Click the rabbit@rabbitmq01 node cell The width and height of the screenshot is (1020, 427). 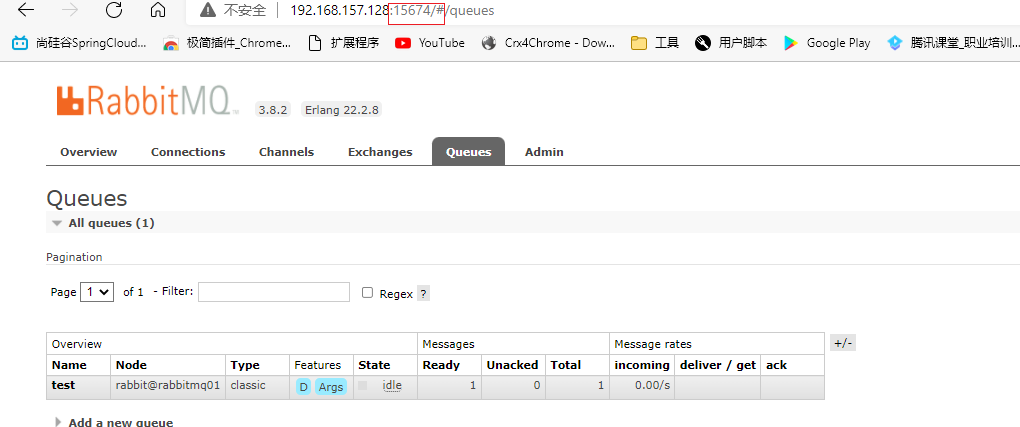[168, 385]
